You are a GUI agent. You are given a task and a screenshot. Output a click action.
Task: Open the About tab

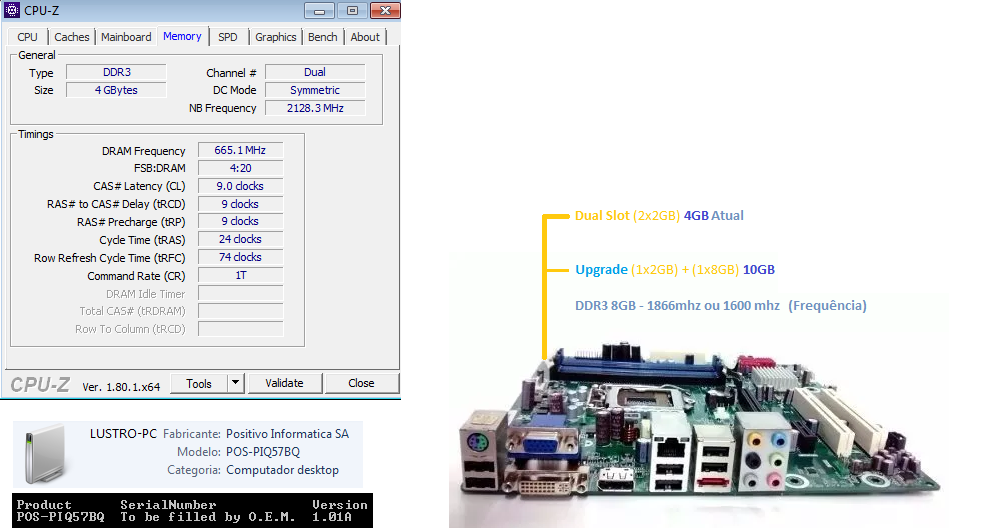(365, 37)
